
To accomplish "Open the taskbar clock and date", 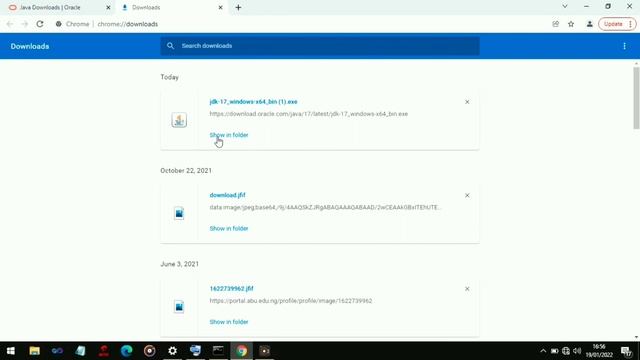I will [x=599, y=351].
